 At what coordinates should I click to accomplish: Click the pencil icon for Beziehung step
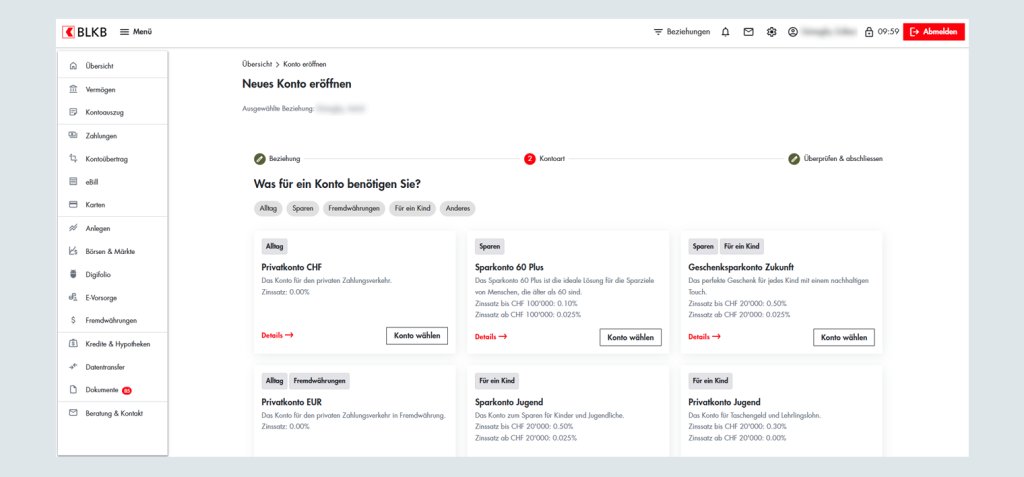tap(260, 158)
